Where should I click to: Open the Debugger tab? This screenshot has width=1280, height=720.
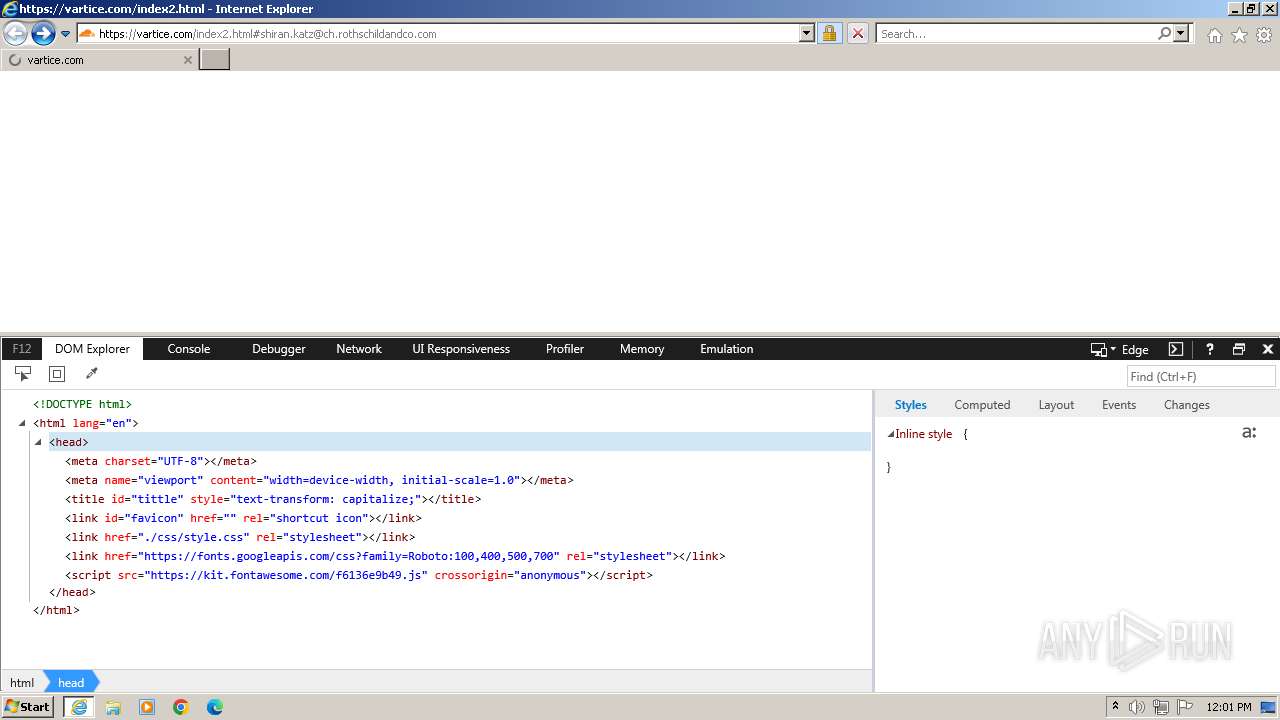279,349
